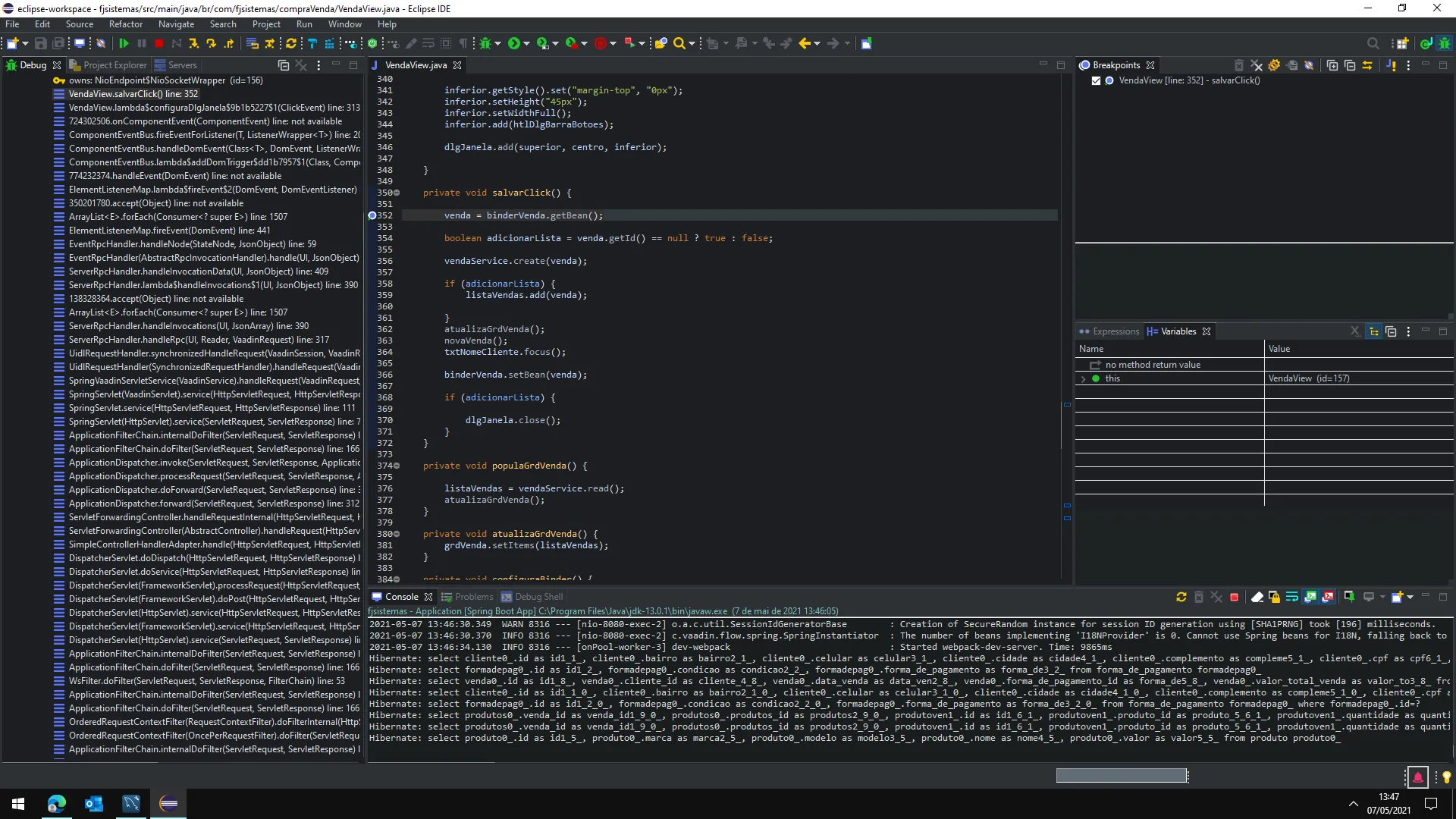Click the Step Into toolbar icon
This screenshot has width=1456, height=819.
[193, 44]
